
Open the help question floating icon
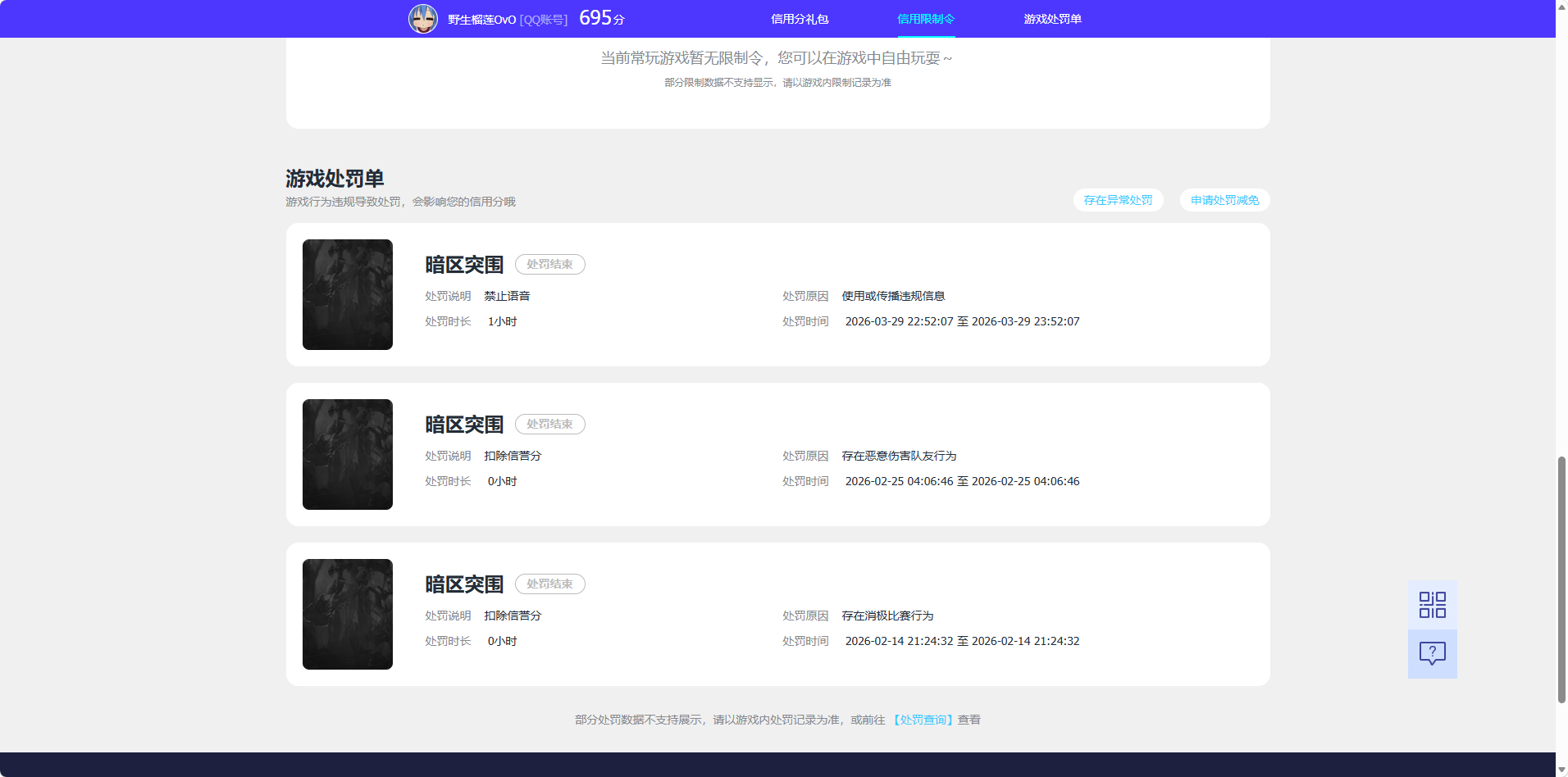1432,654
